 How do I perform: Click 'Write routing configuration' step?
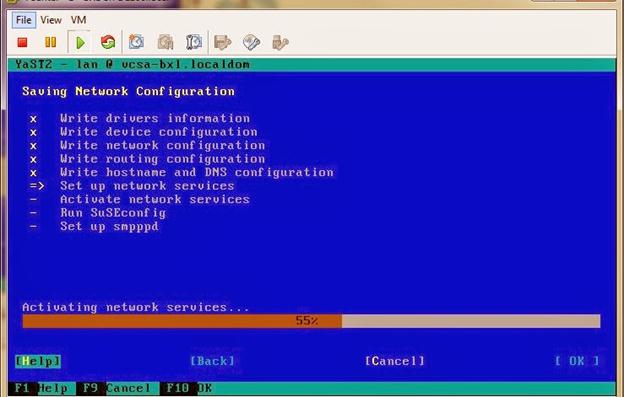coord(162,159)
